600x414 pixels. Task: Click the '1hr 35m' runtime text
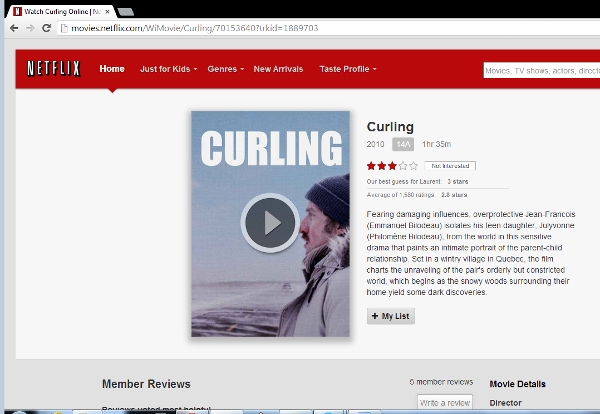437,144
